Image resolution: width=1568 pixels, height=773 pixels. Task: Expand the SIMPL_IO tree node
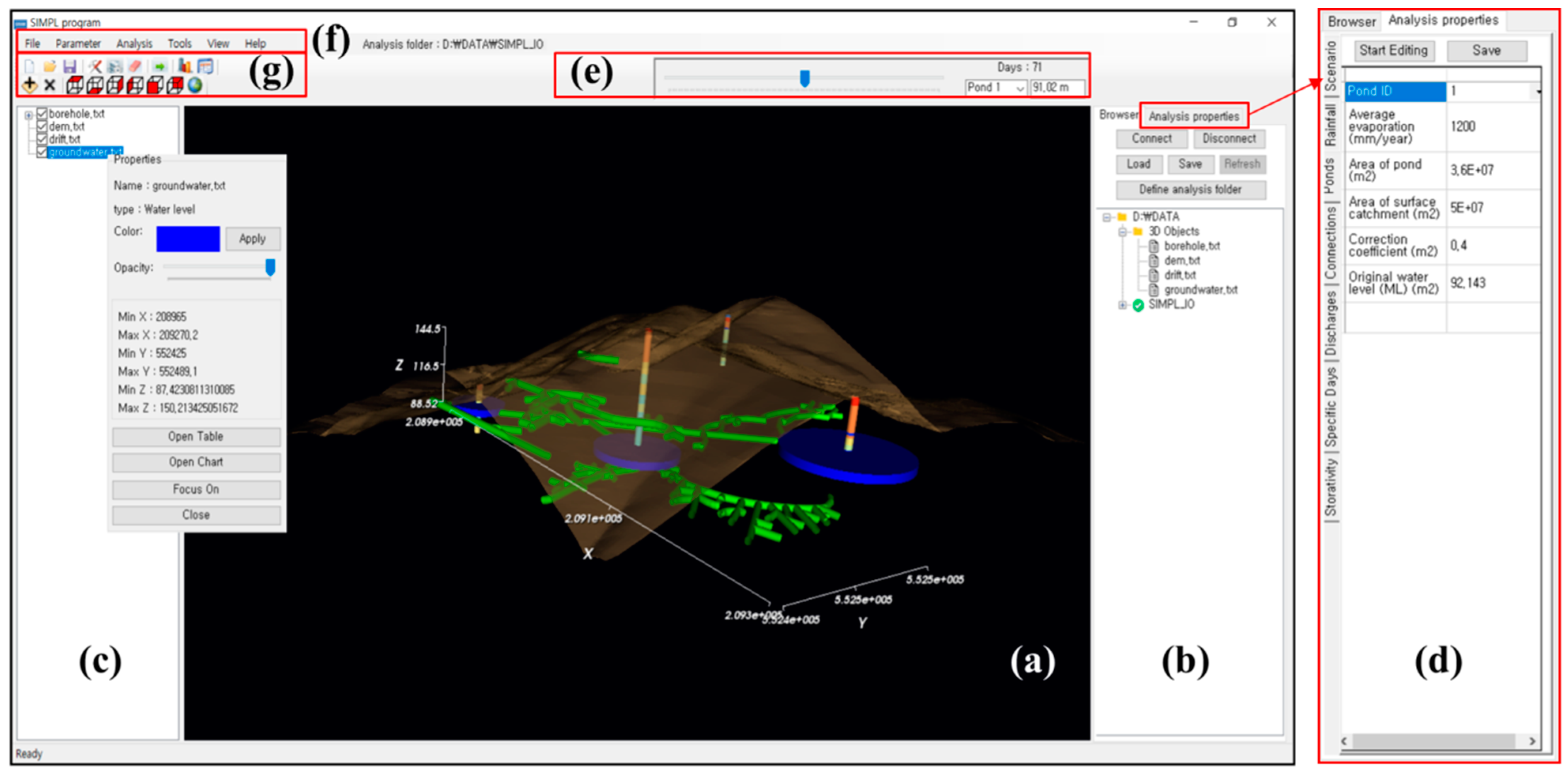point(1122,305)
